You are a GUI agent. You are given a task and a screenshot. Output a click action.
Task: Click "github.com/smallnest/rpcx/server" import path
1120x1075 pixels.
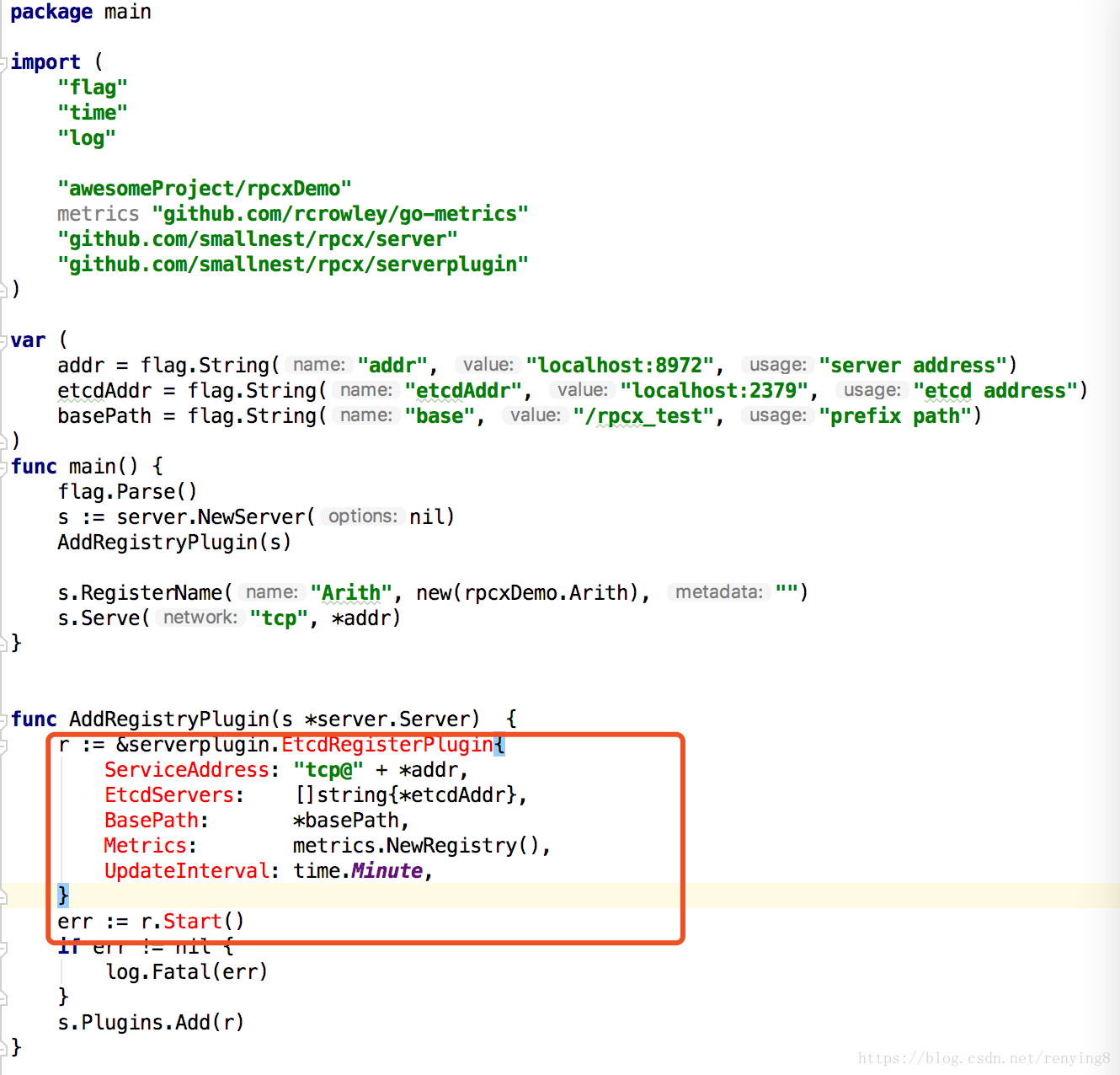pos(258,239)
